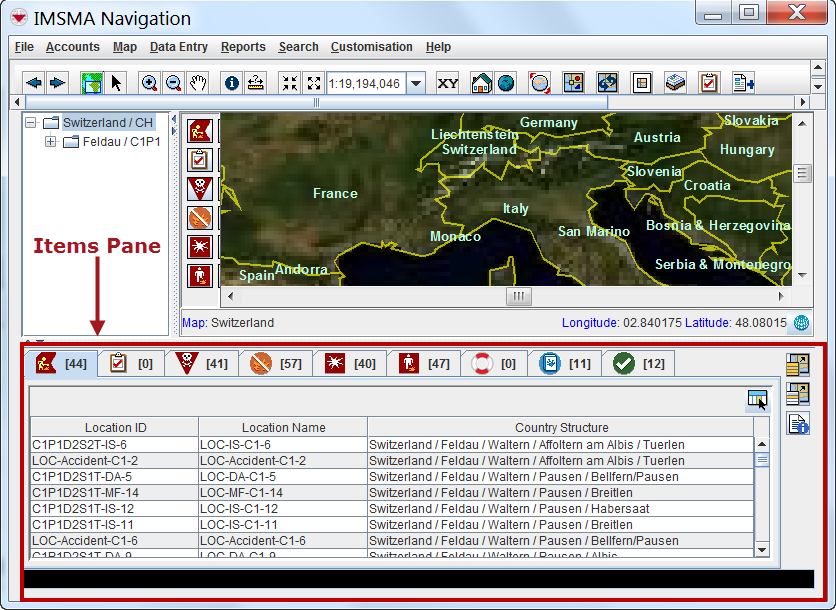836x610 pixels.
Task: Click the map horizontal scrollbar thumb
Action: (x=517, y=297)
